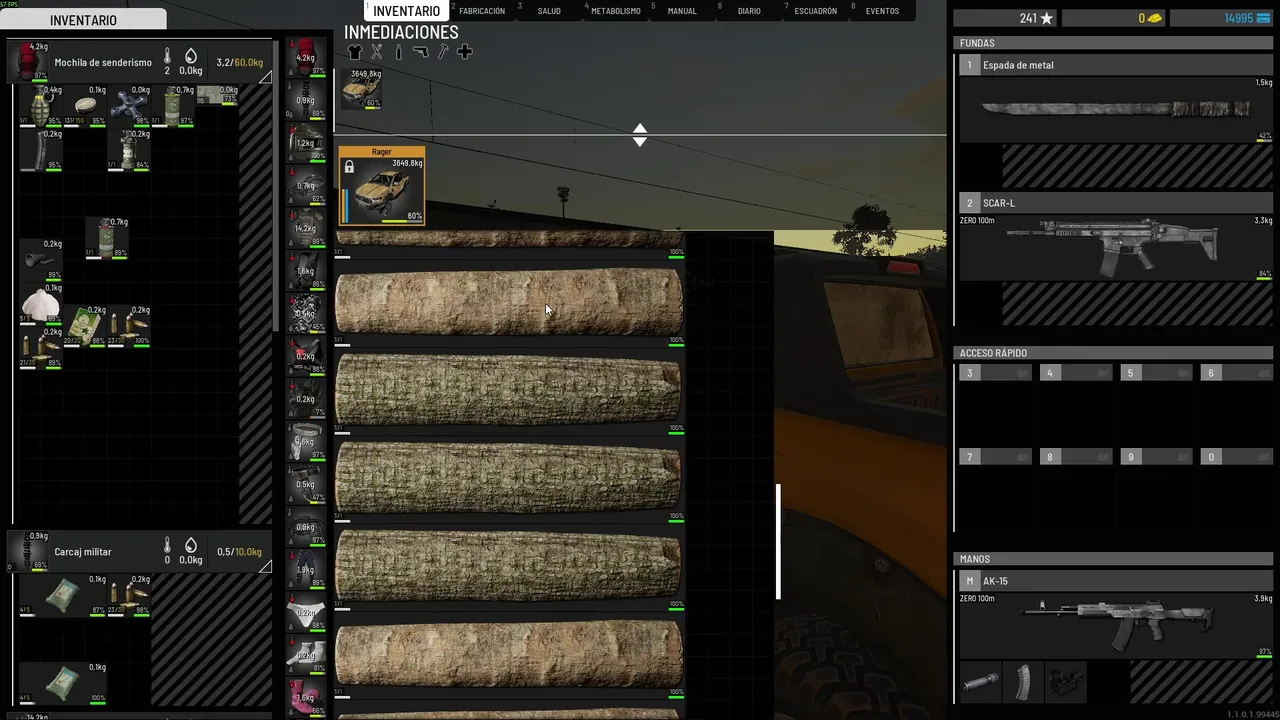Click fame points 241 star counter
Image resolution: width=1280 pixels, height=720 pixels.
(1006, 18)
